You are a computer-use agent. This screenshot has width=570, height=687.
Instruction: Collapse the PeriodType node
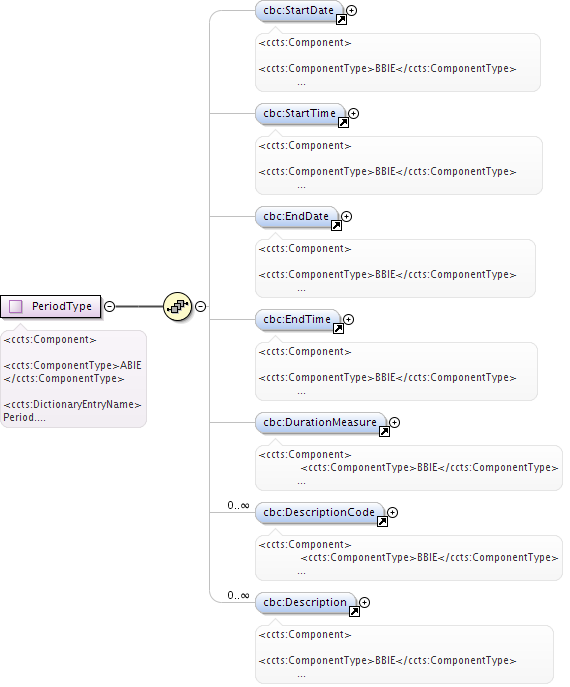tap(110, 306)
